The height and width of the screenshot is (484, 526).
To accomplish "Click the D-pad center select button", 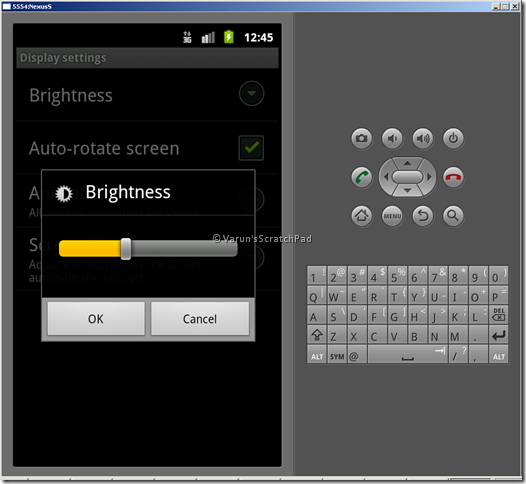I will click(407, 177).
